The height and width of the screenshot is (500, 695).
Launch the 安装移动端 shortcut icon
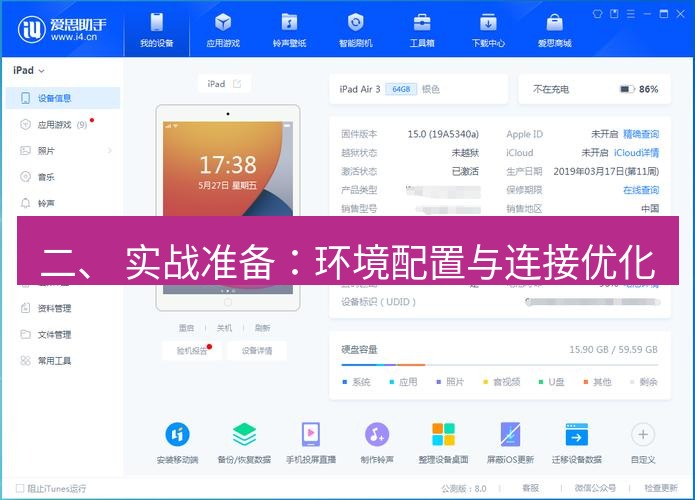177,434
